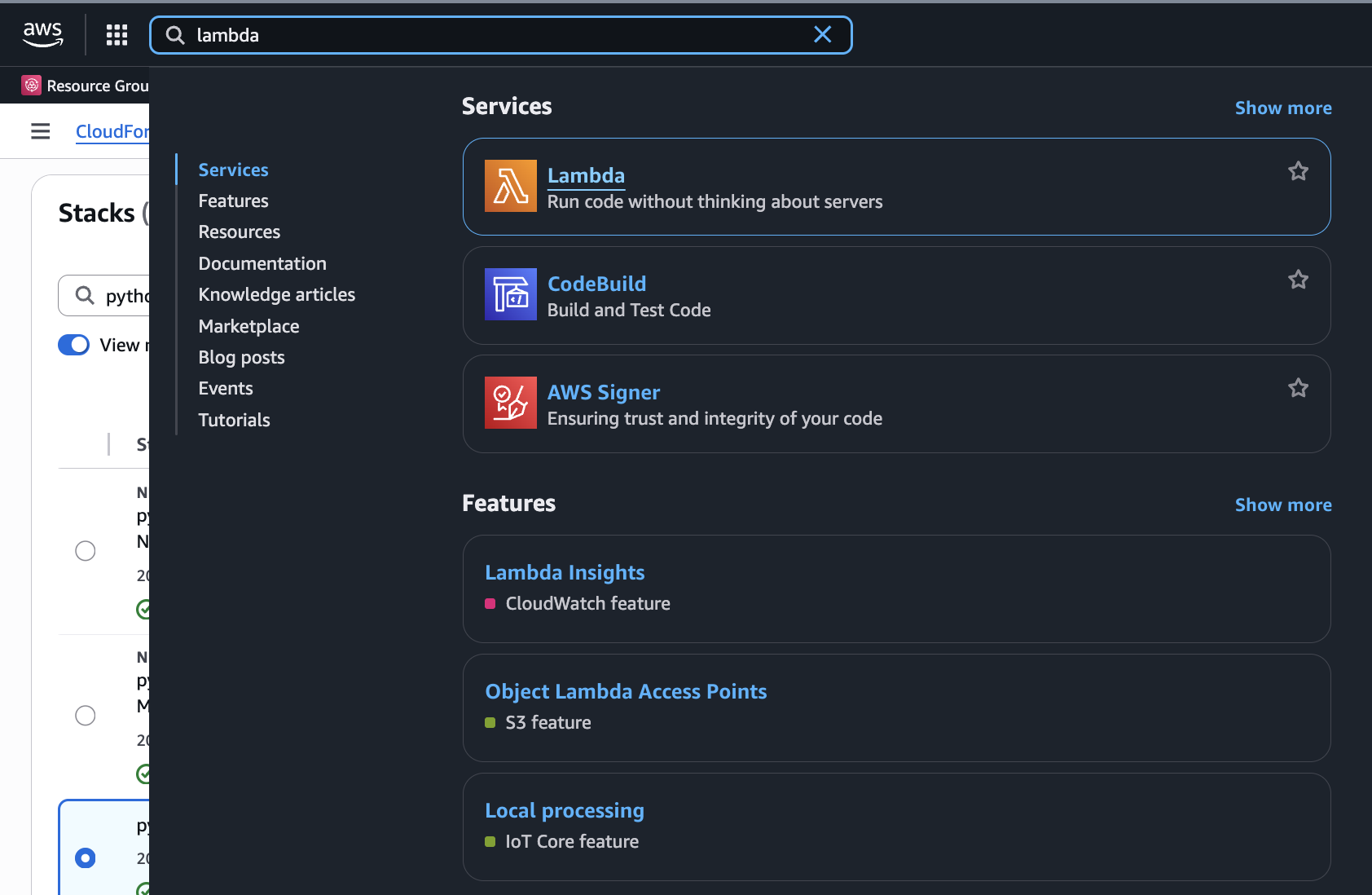Toggle the View nested switch
Viewport: 1372px width, 895px height.
pos(73,345)
